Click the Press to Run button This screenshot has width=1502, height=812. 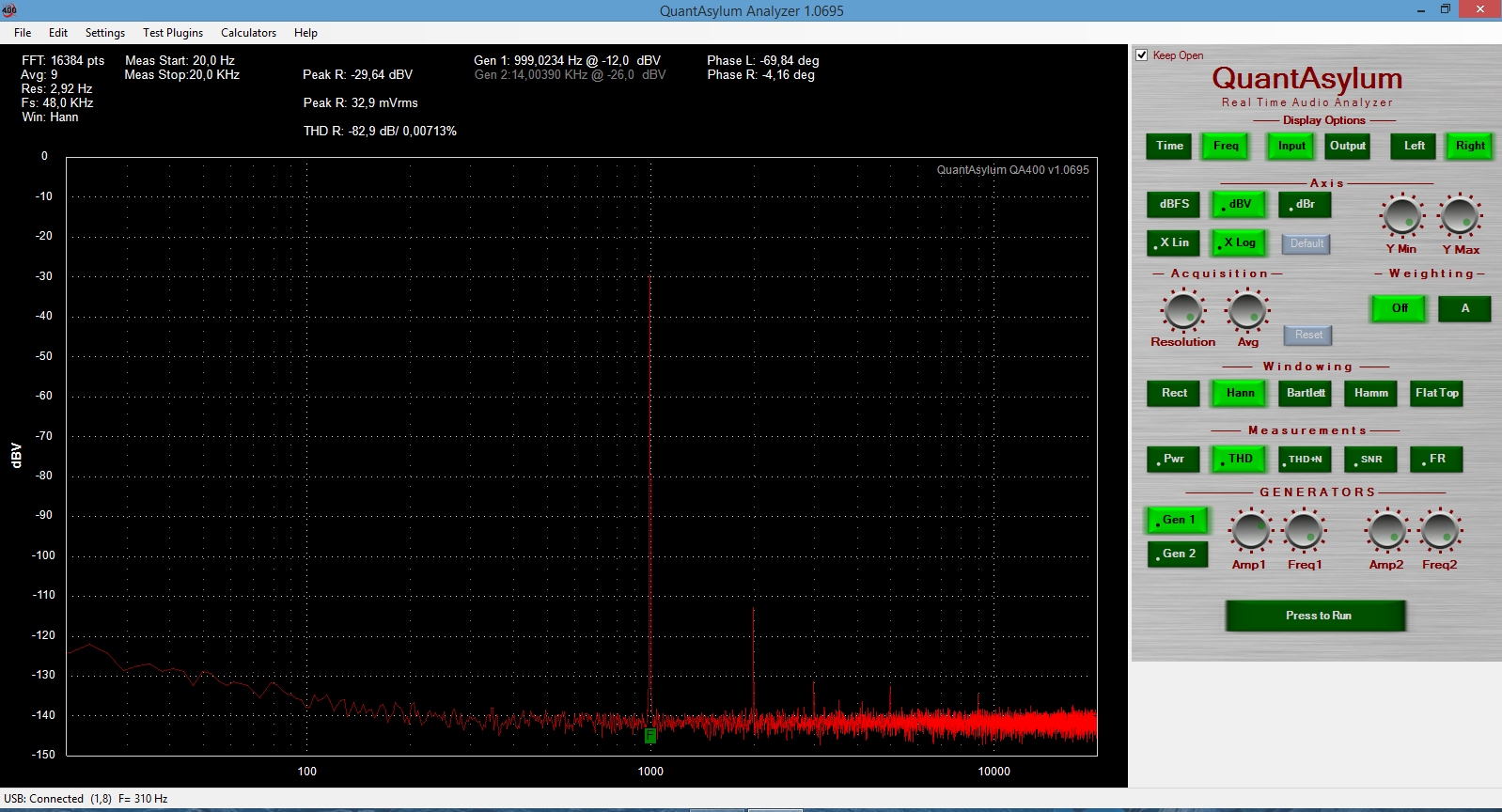click(x=1316, y=616)
